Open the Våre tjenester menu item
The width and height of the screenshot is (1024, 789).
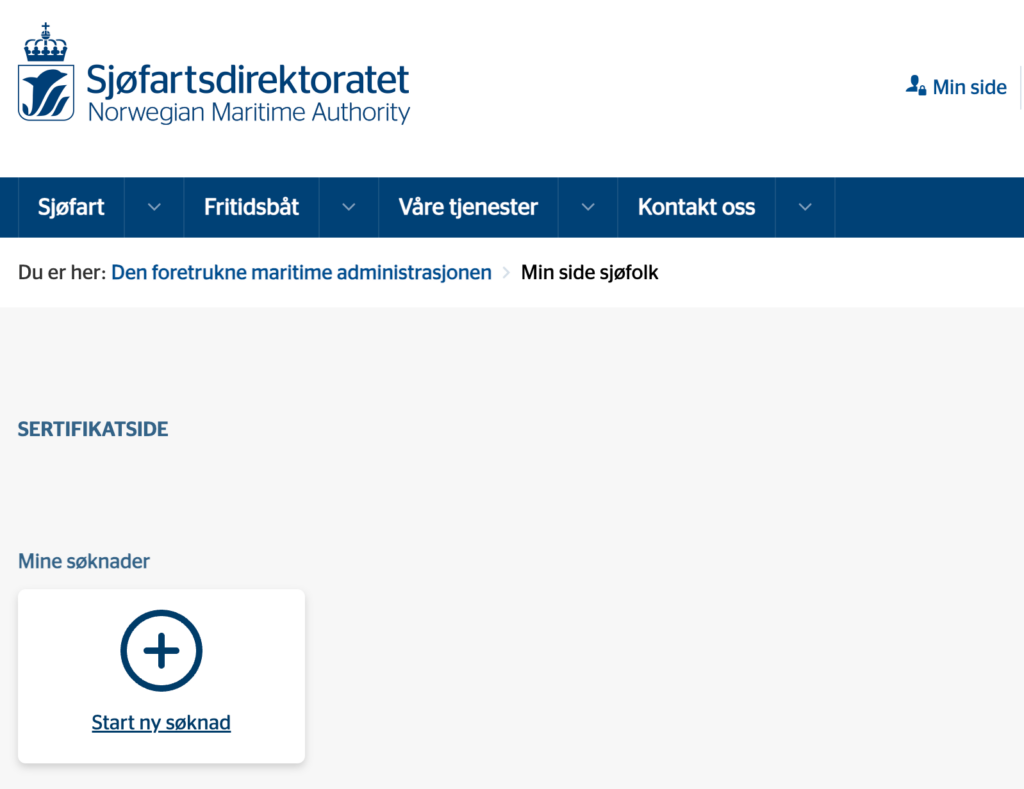(468, 207)
